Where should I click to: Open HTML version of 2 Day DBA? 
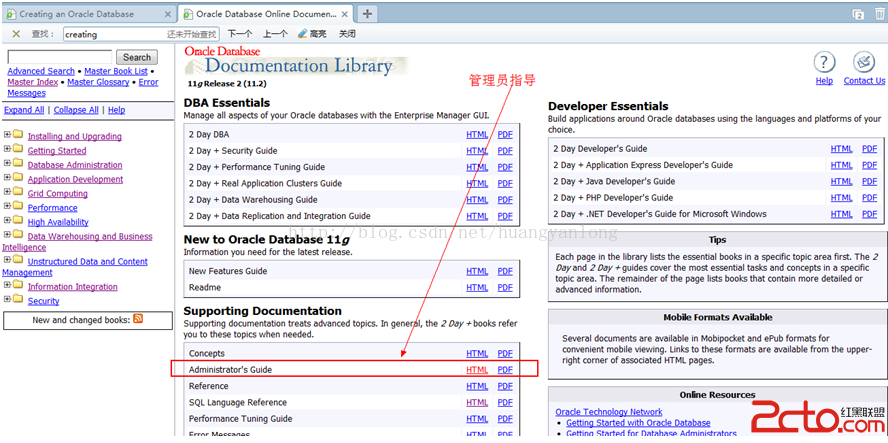tap(477, 135)
